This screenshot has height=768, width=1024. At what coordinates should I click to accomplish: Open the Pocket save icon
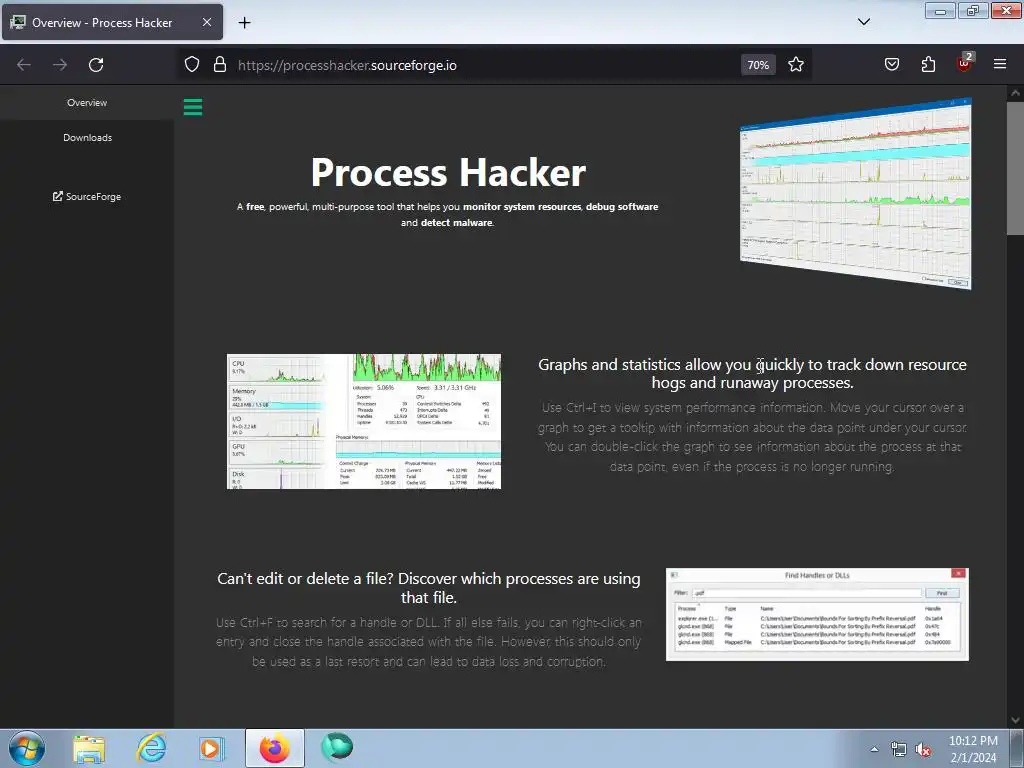click(x=892, y=64)
